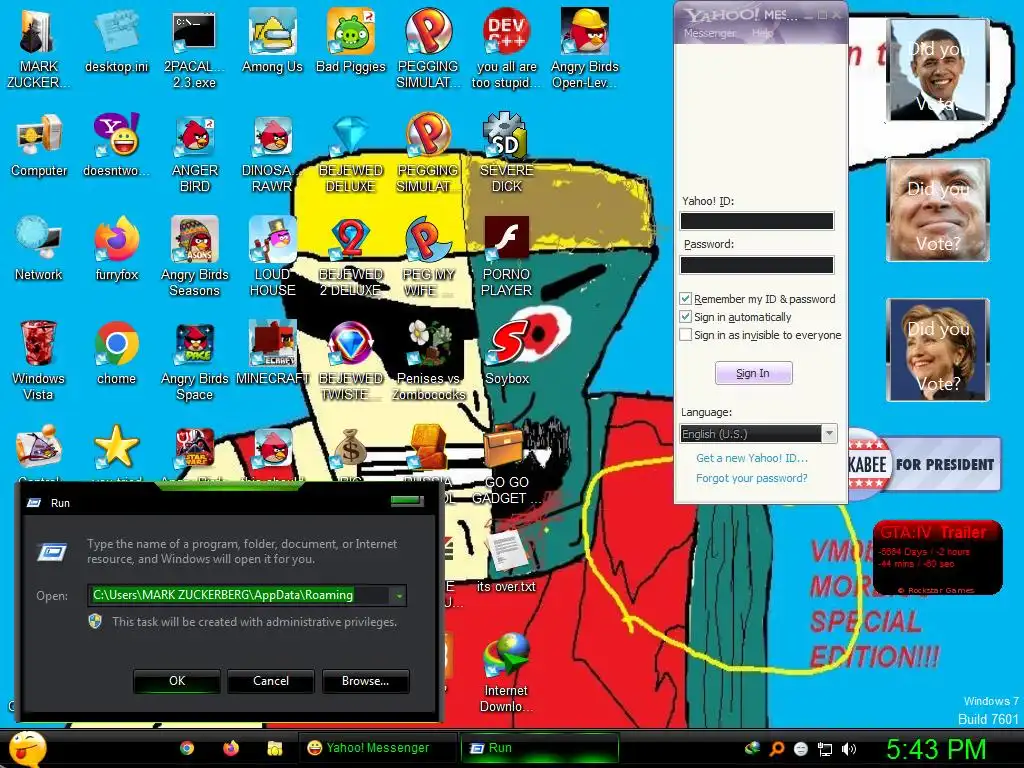The width and height of the screenshot is (1024, 768).
Task: Open the Messenger menu in Yahoo Messenger
Action: click(x=709, y=33)
